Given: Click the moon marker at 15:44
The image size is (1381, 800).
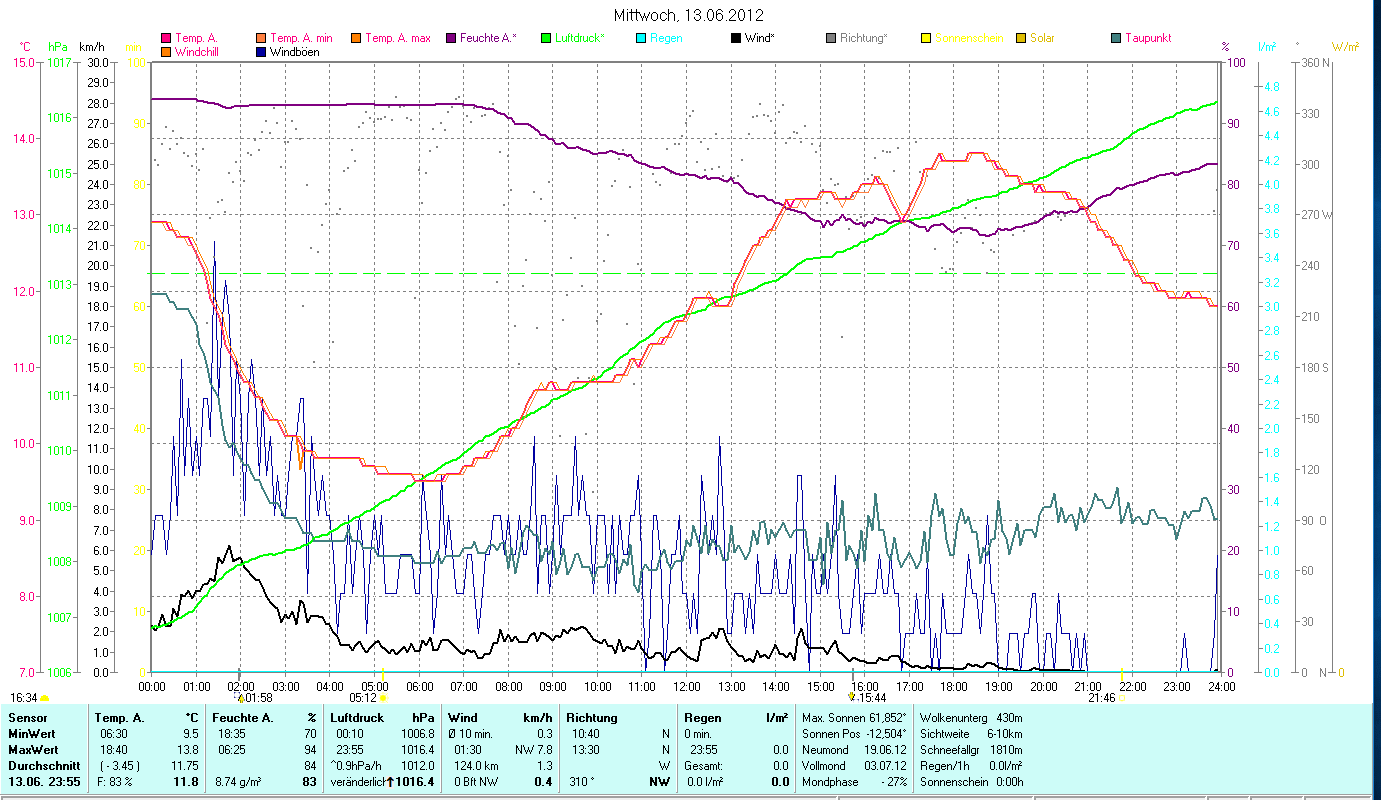Looking at the screenshot, I should [x=851, y=697].
